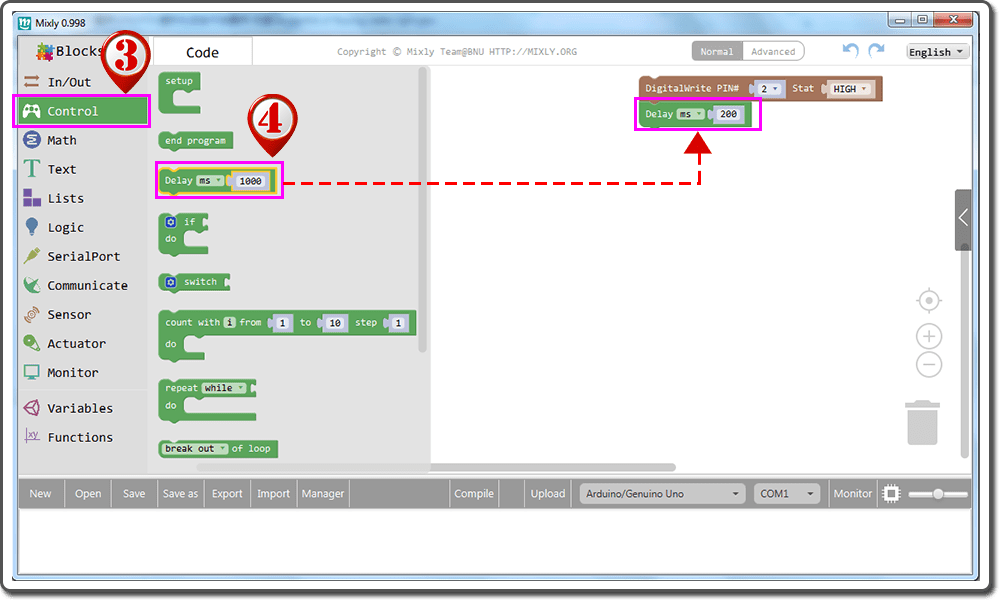Click the Sensor category icon
The width and height of the screenshot is (1000, 600).
tap(31, 314)
